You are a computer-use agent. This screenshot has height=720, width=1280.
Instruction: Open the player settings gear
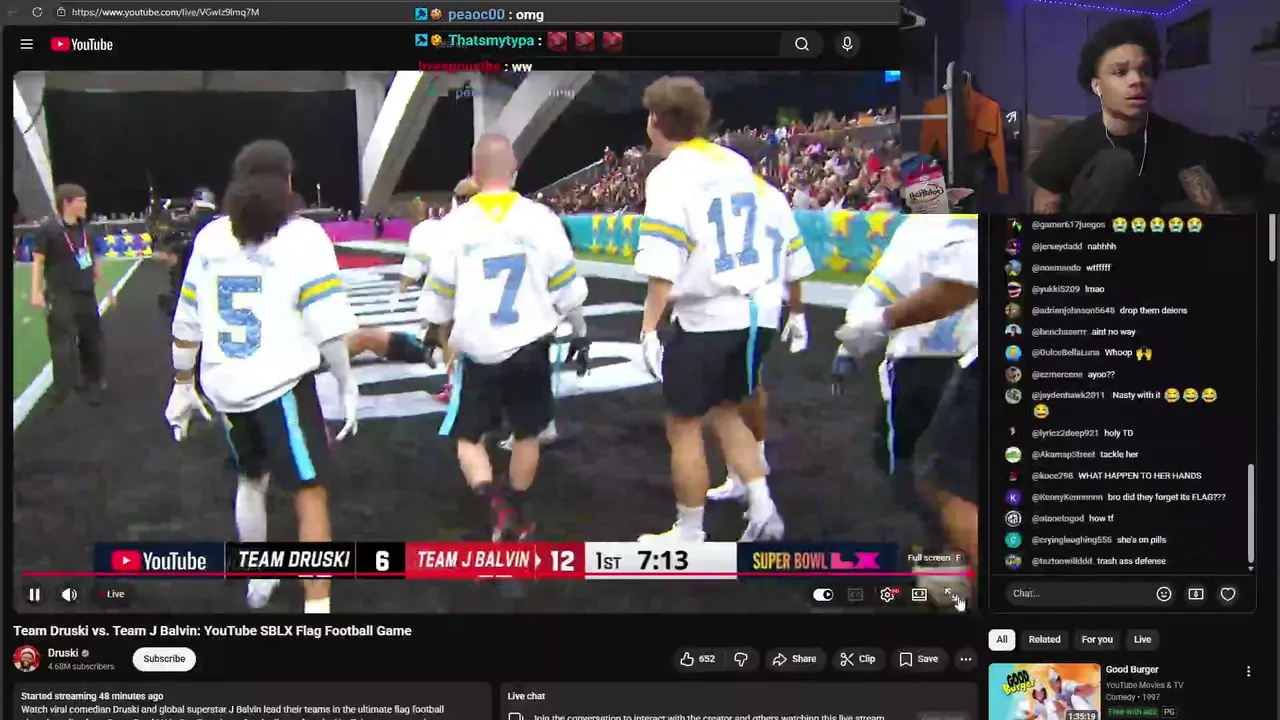tap(887, 594)
